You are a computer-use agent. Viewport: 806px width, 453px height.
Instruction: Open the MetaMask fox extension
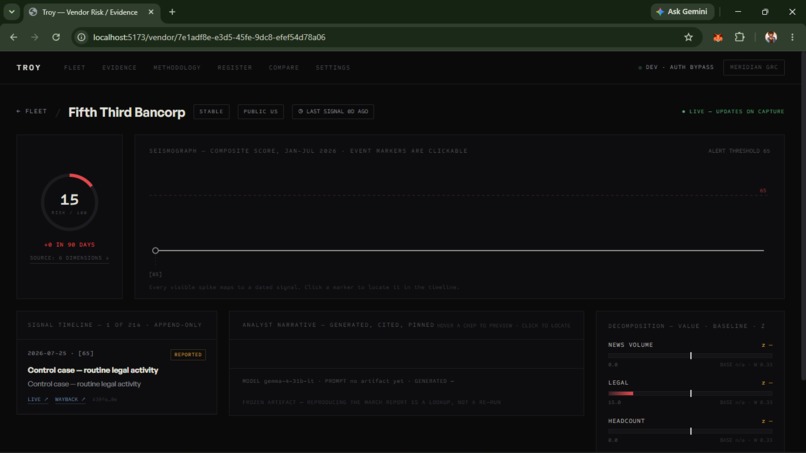718,37
